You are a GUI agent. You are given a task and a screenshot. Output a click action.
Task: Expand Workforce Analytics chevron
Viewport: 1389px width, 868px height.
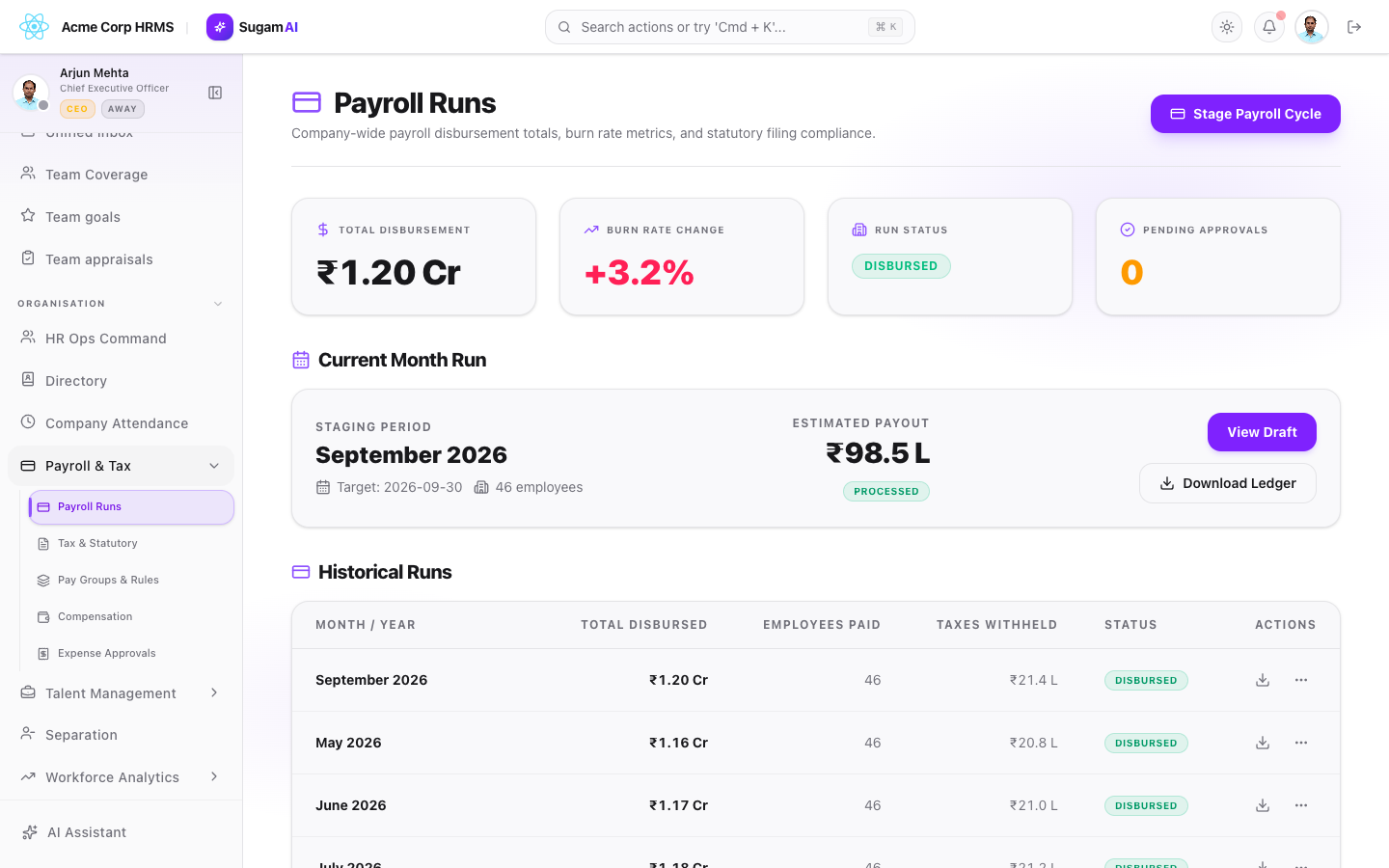pos(214,776)
